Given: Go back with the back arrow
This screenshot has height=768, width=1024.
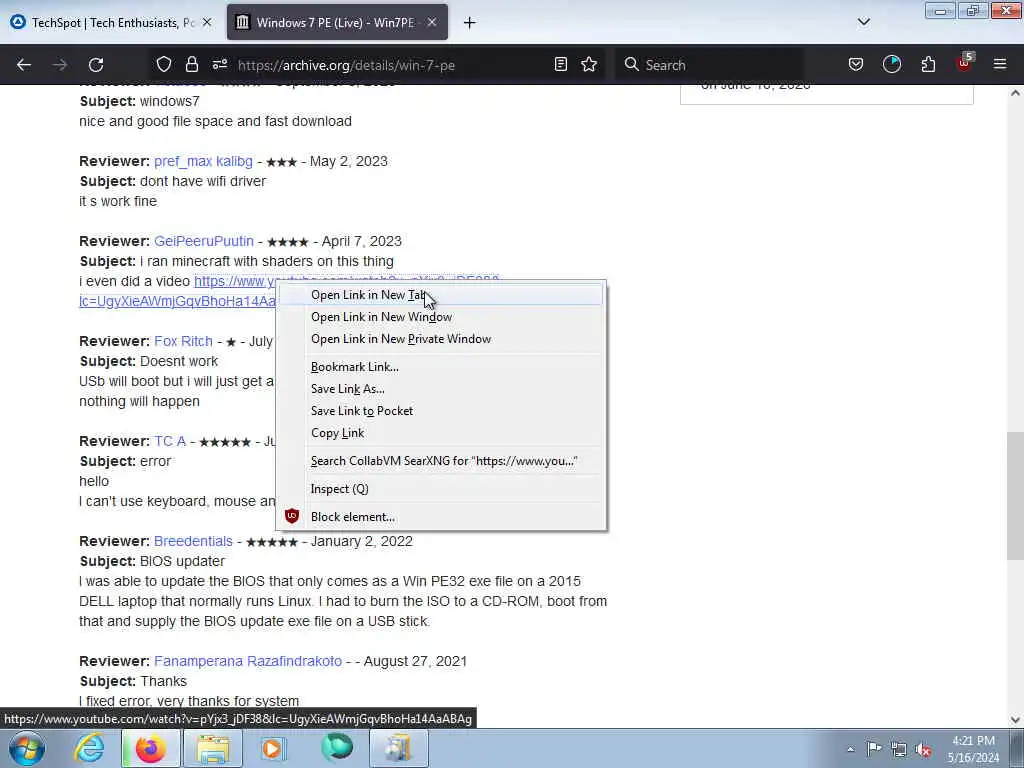Looking at the screenshot, I should point(24,65).
